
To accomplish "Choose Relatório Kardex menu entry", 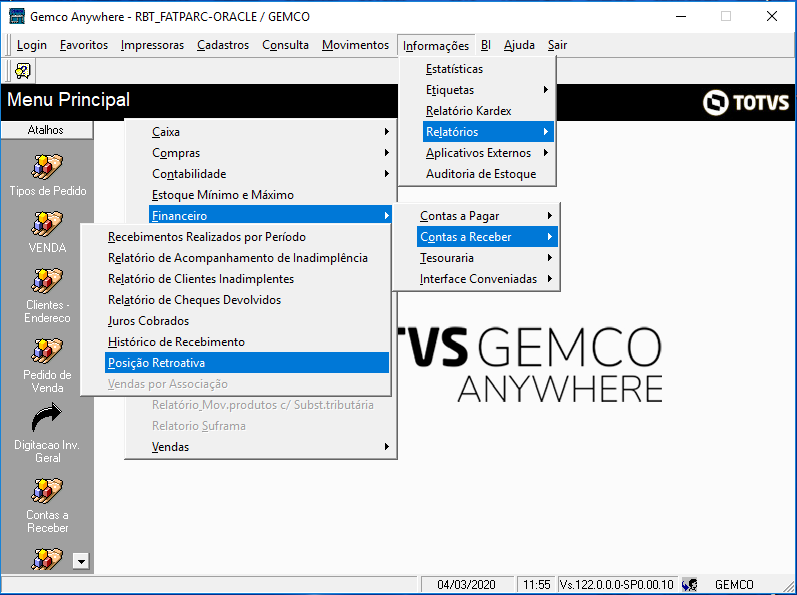I will point(488,111).
